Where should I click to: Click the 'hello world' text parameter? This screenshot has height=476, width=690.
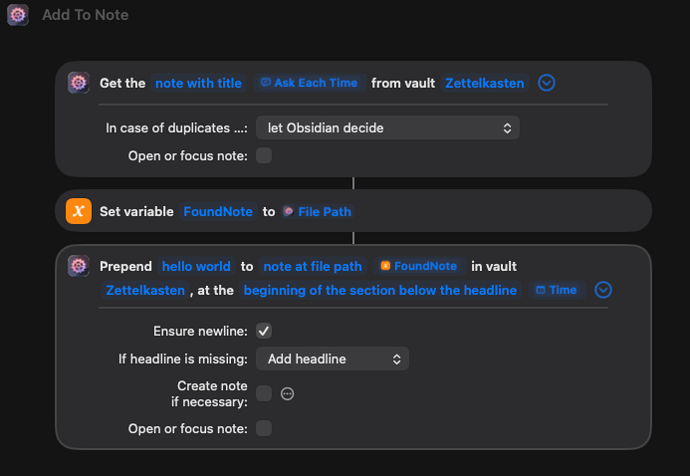[196, 266]
